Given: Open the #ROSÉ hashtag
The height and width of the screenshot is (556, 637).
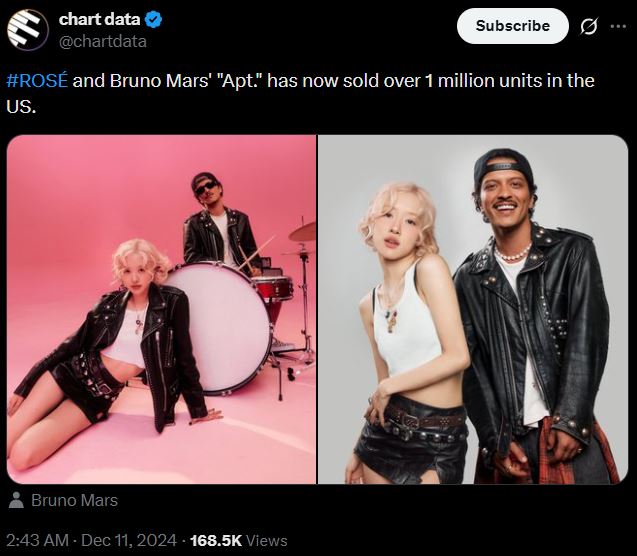Looking at the screenshot, I should (x=37, y=80).
